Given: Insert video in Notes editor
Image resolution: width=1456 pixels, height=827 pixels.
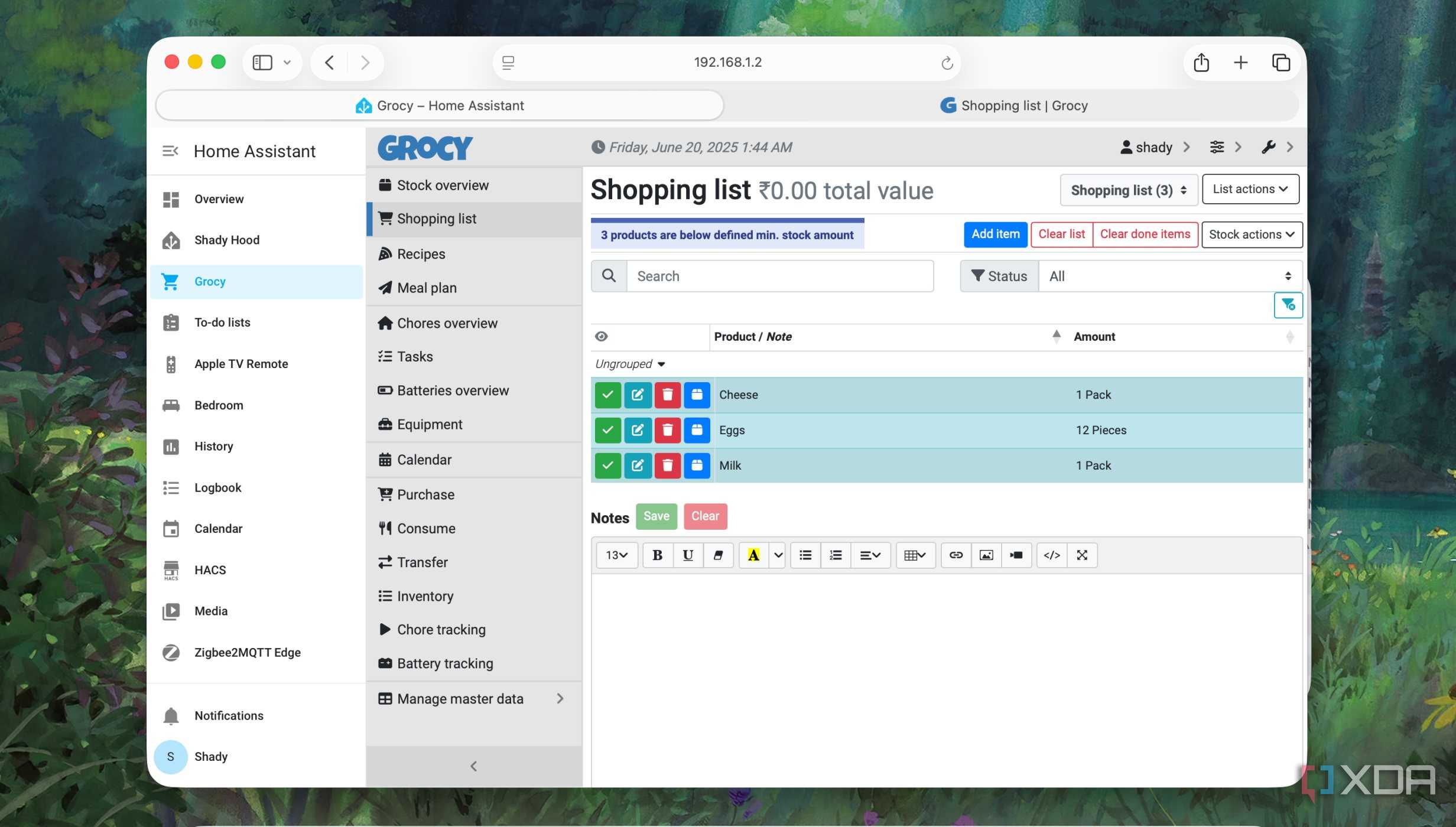Looking at the screenshot, I should click(1016, 555).
